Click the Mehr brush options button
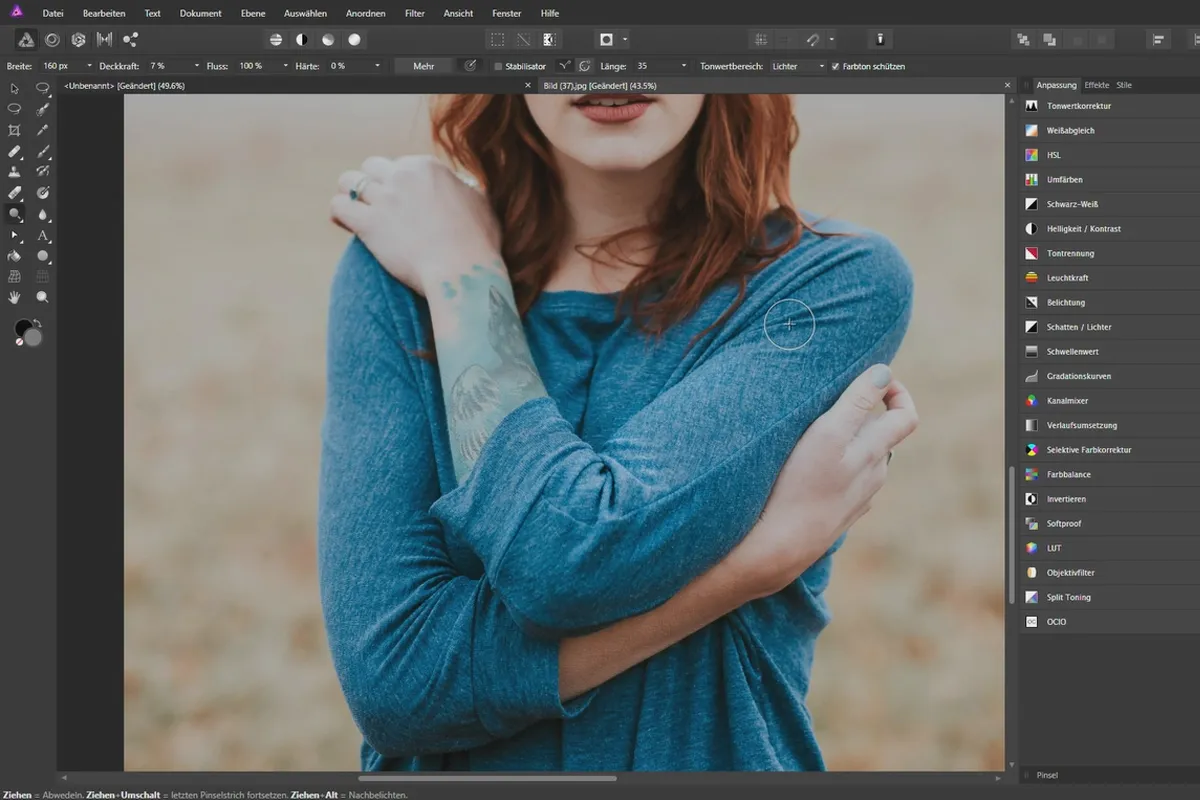The height and width of the screenshot is (800, 1200). point(423,66)
